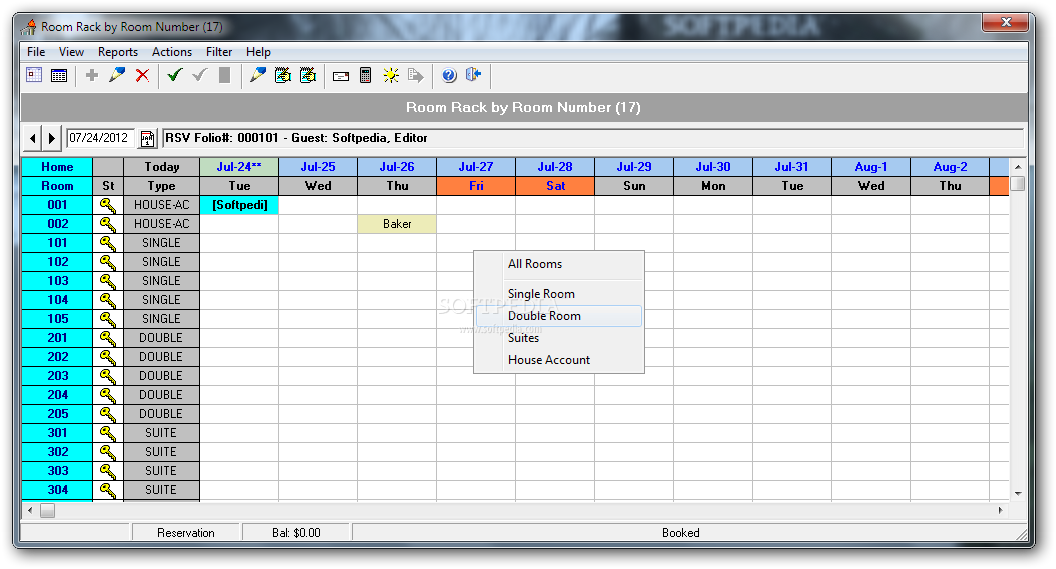Click the key status icon for room 105
The height and width of the screenshot is (569, 1056).
[108, 319]
